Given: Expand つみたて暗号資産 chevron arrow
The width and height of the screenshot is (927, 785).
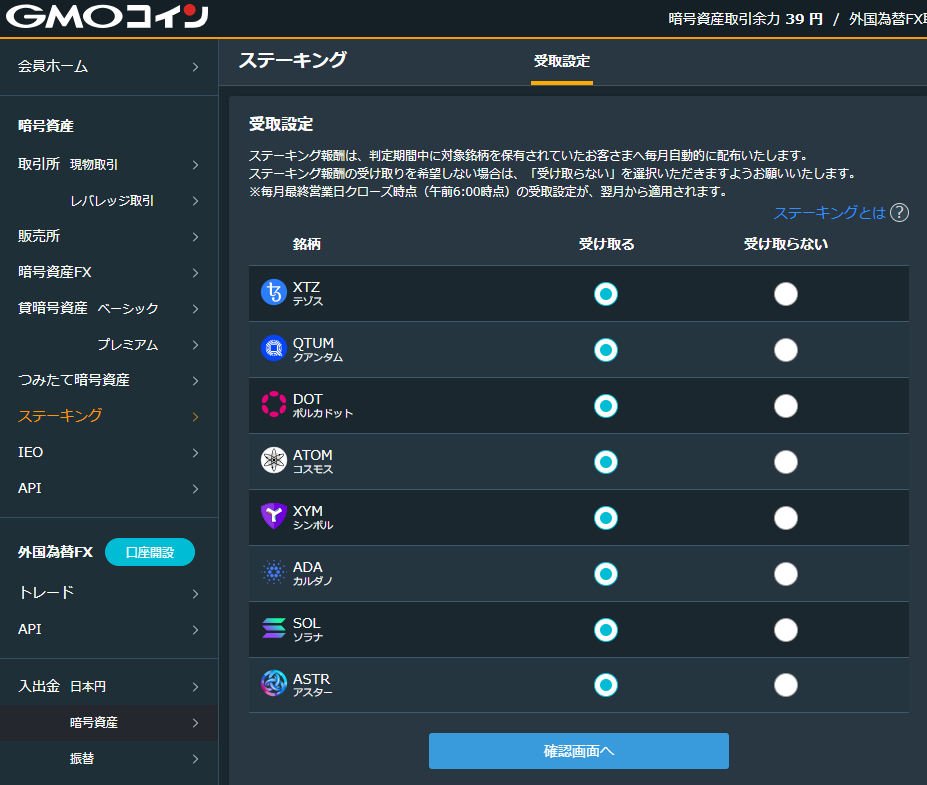Looking at the screenshot, I should coord(196,381).
